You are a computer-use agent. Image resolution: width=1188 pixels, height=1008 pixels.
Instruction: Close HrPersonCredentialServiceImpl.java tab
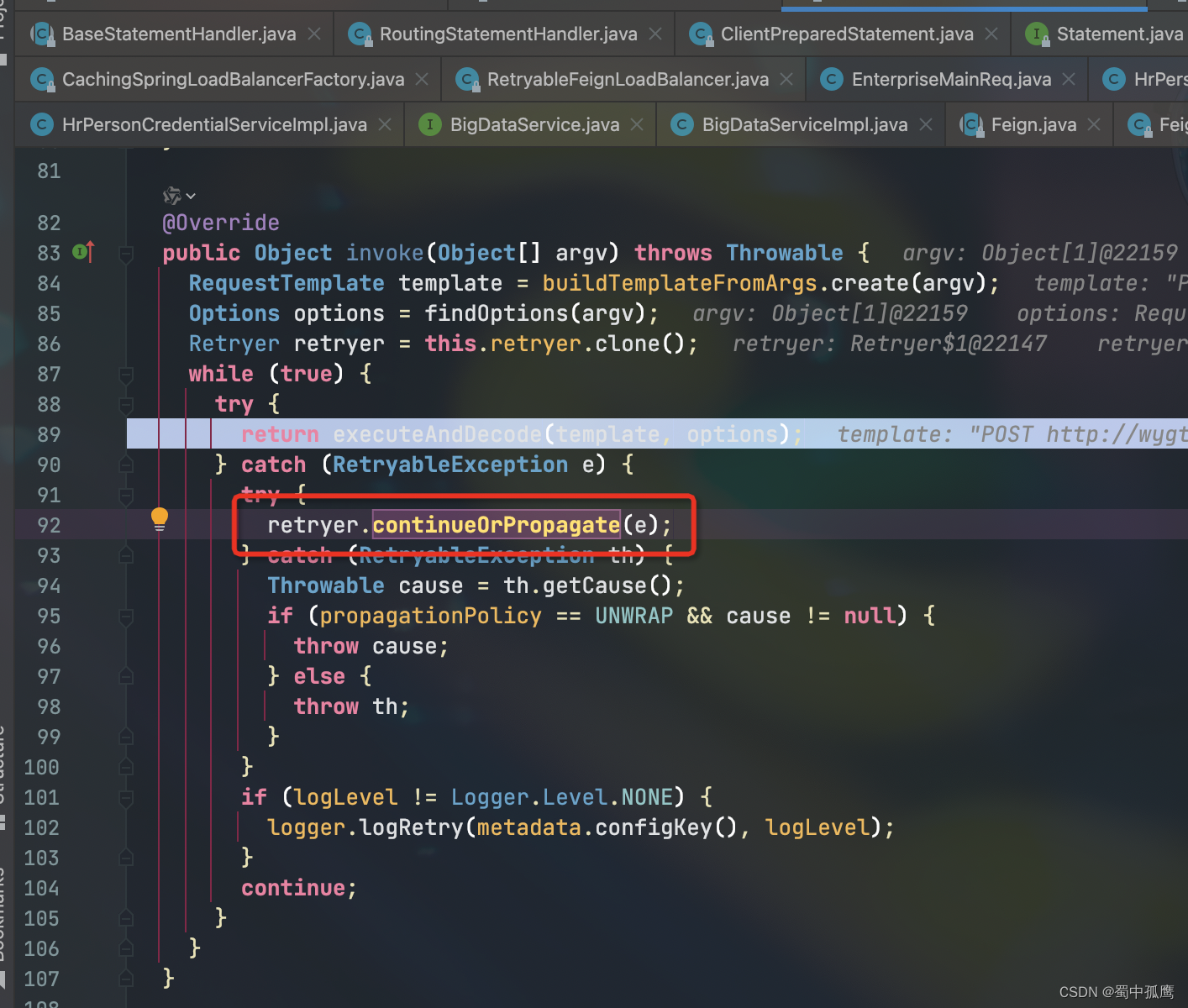tap(385, 124)
